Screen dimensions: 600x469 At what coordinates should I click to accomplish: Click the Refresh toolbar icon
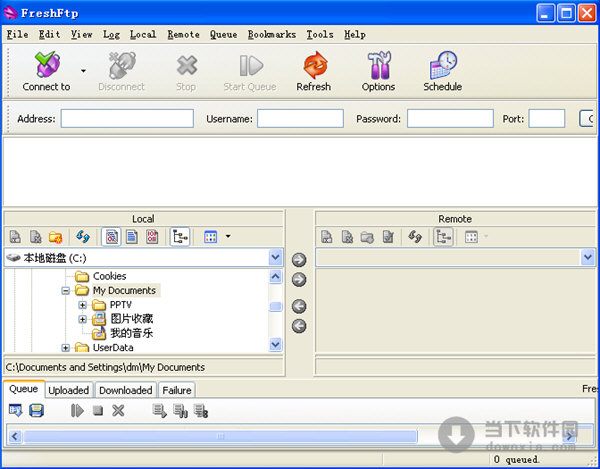[313, 72]
